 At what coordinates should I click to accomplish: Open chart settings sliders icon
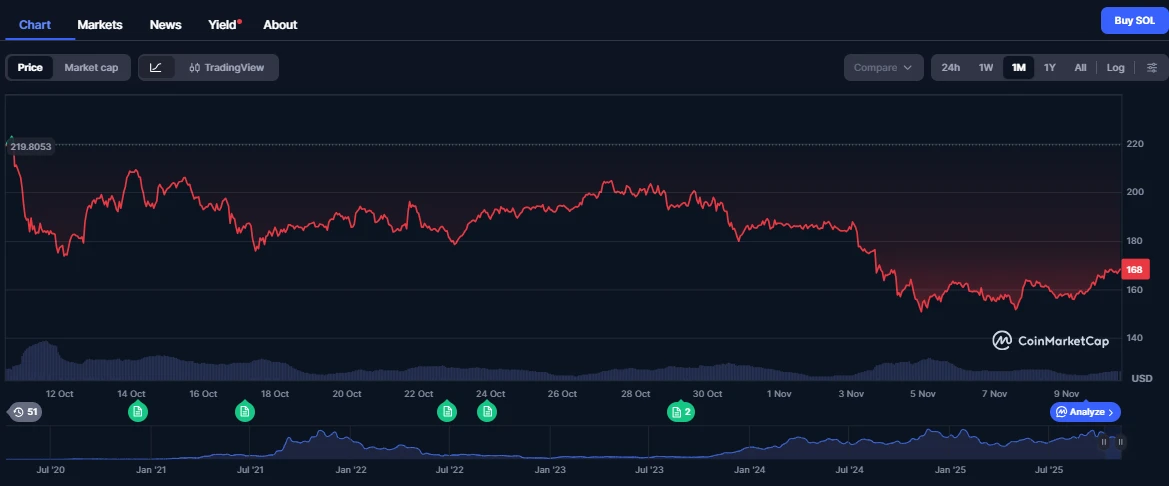click(x=1151, y=67)
